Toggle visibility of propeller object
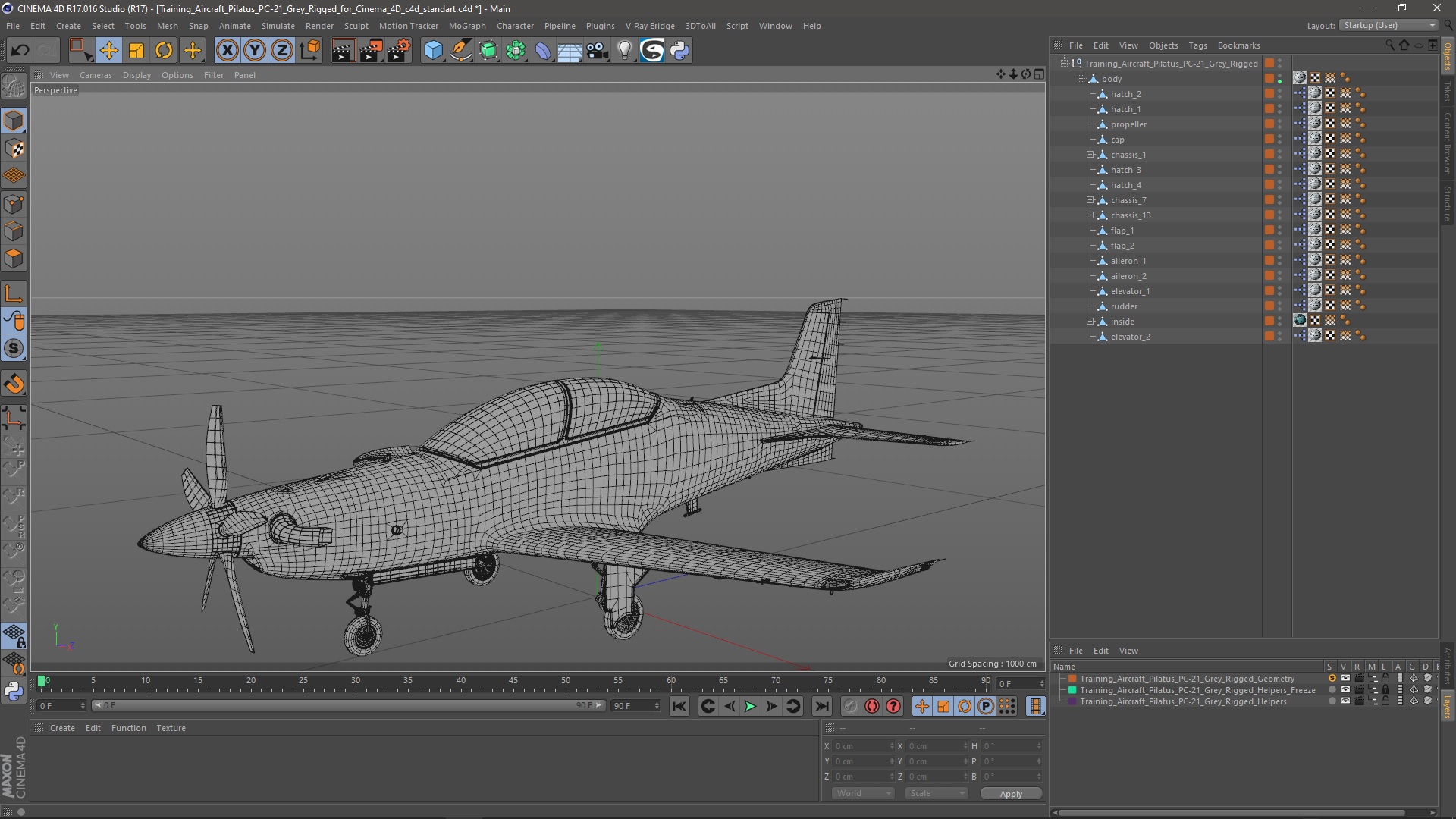The image size is (1456, 819). click(1281, 121)
